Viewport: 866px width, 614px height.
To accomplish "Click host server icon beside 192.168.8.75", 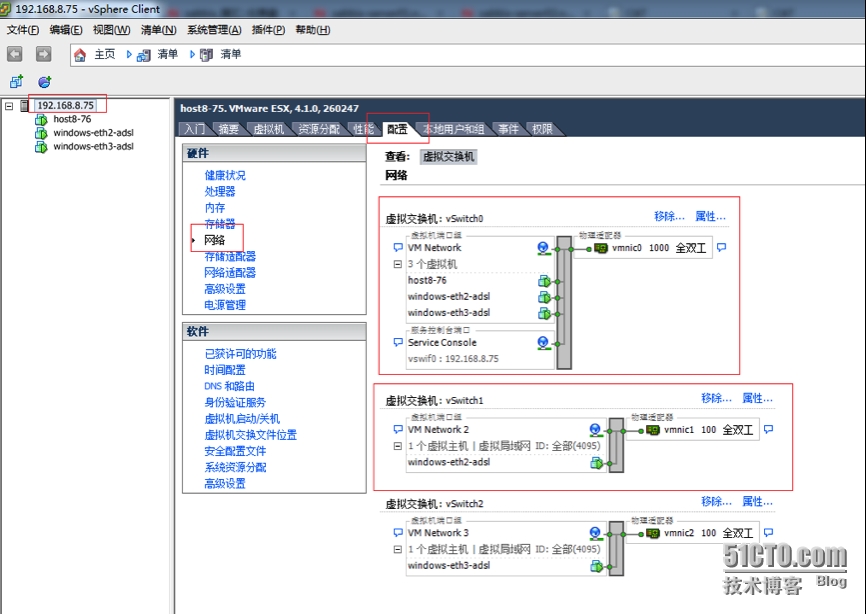I will tap(24, 105).
